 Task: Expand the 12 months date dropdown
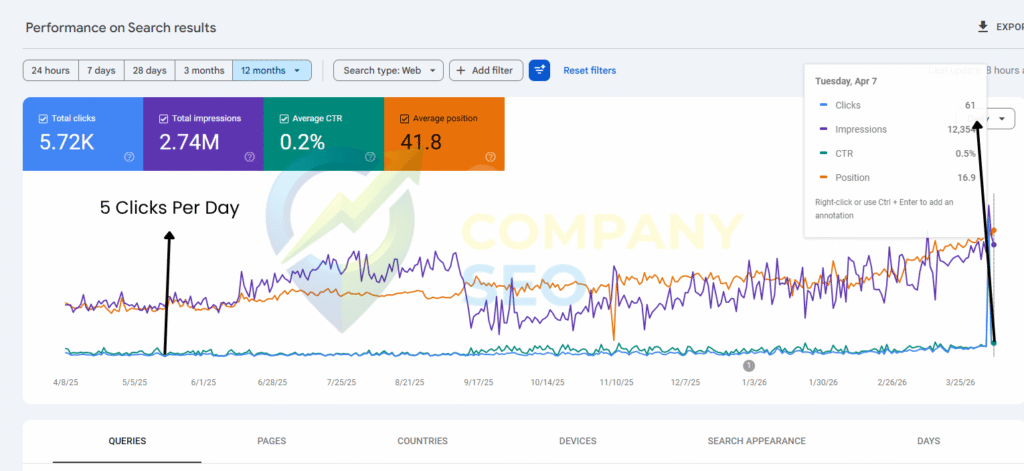[x=272, y=70]
